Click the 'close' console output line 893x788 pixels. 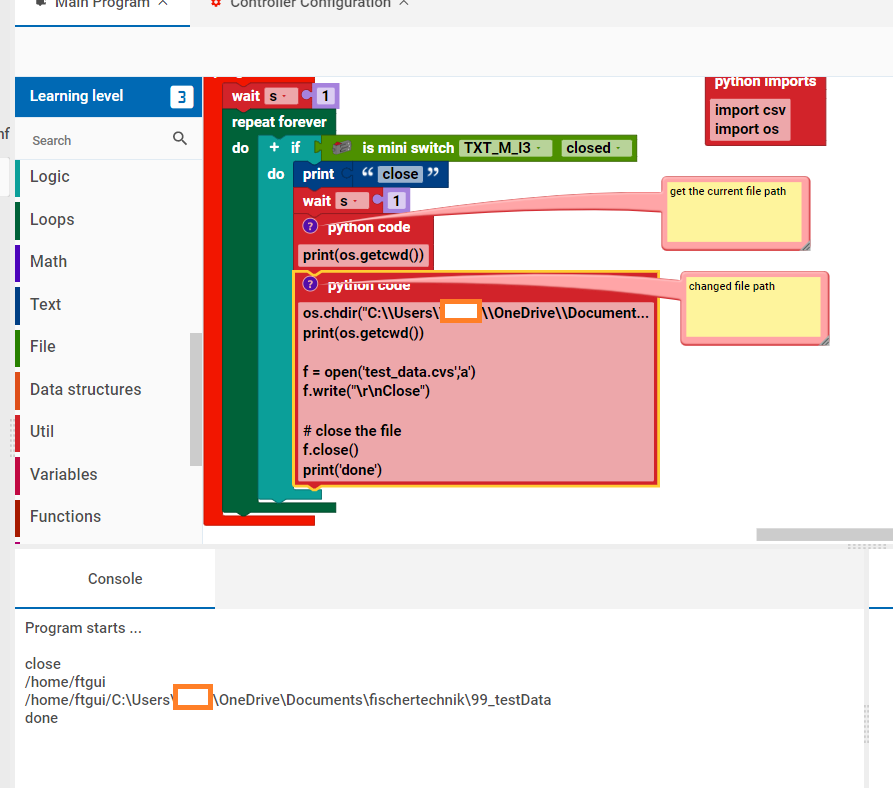[43, 664]
